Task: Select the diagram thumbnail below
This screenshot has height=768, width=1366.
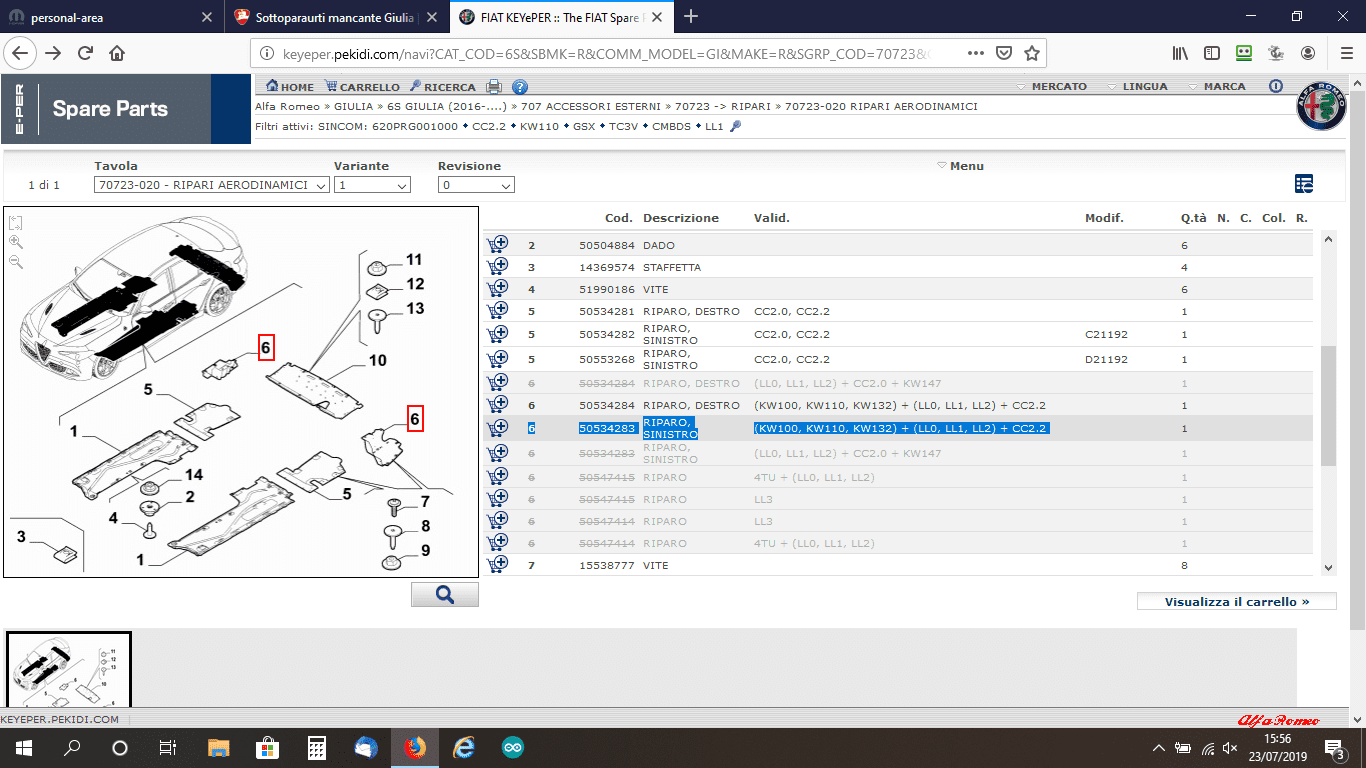Action: point(69,668)
